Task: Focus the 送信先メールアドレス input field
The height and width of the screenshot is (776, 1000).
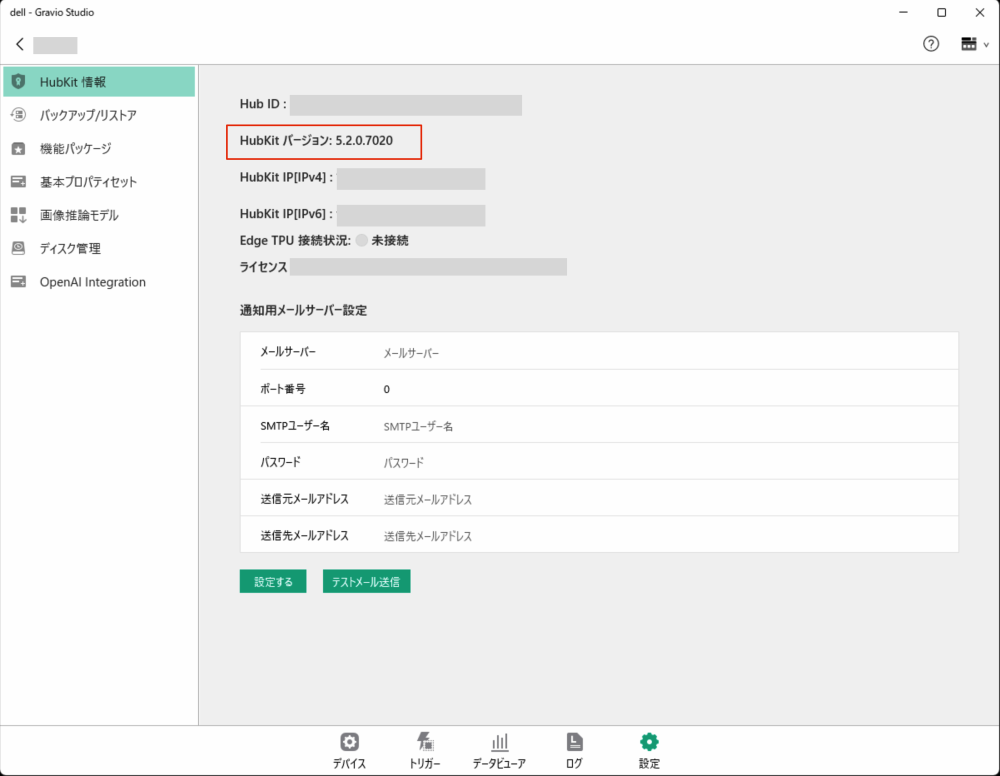Action: (x=666, y=536)
